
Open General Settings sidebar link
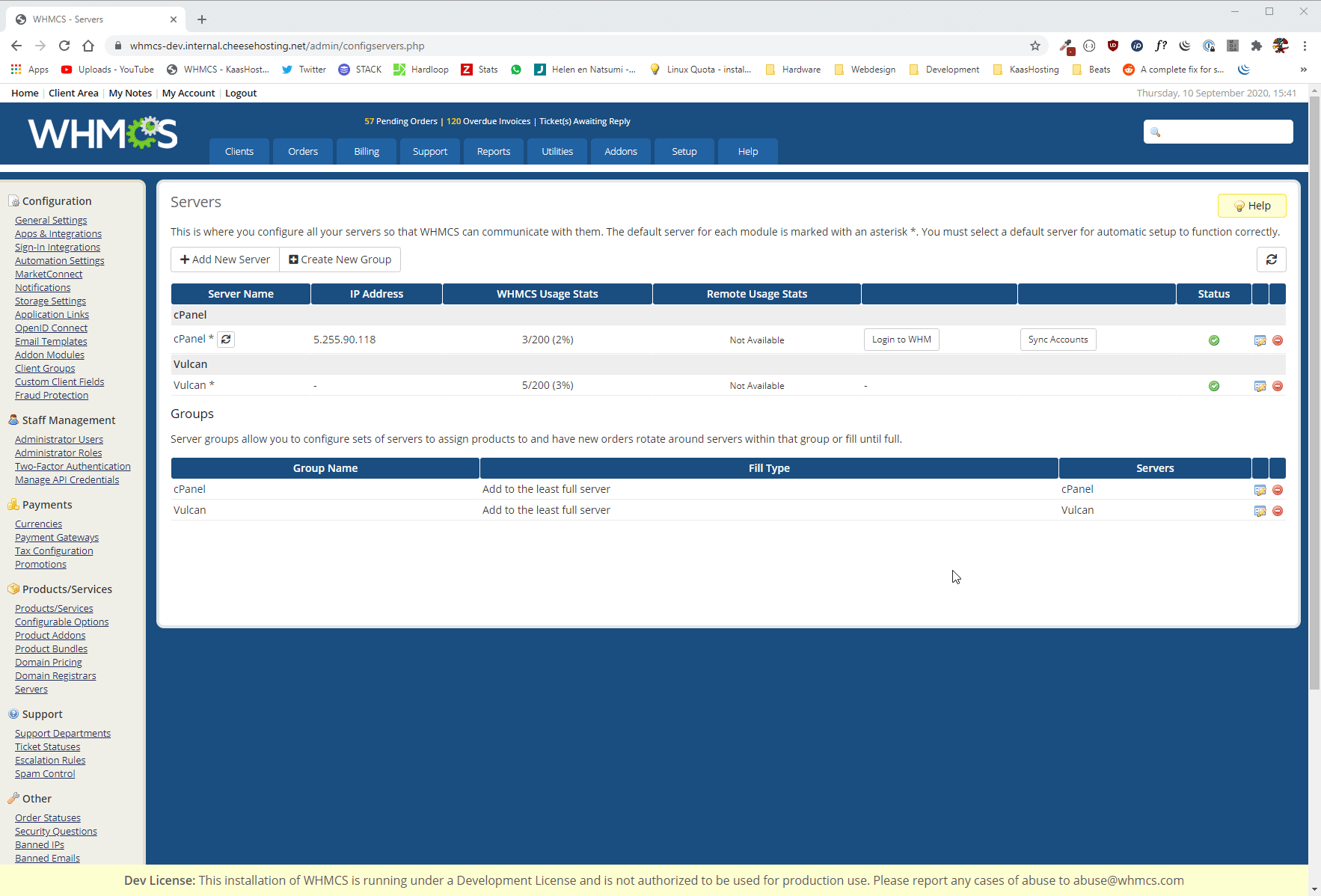[51, 220]
